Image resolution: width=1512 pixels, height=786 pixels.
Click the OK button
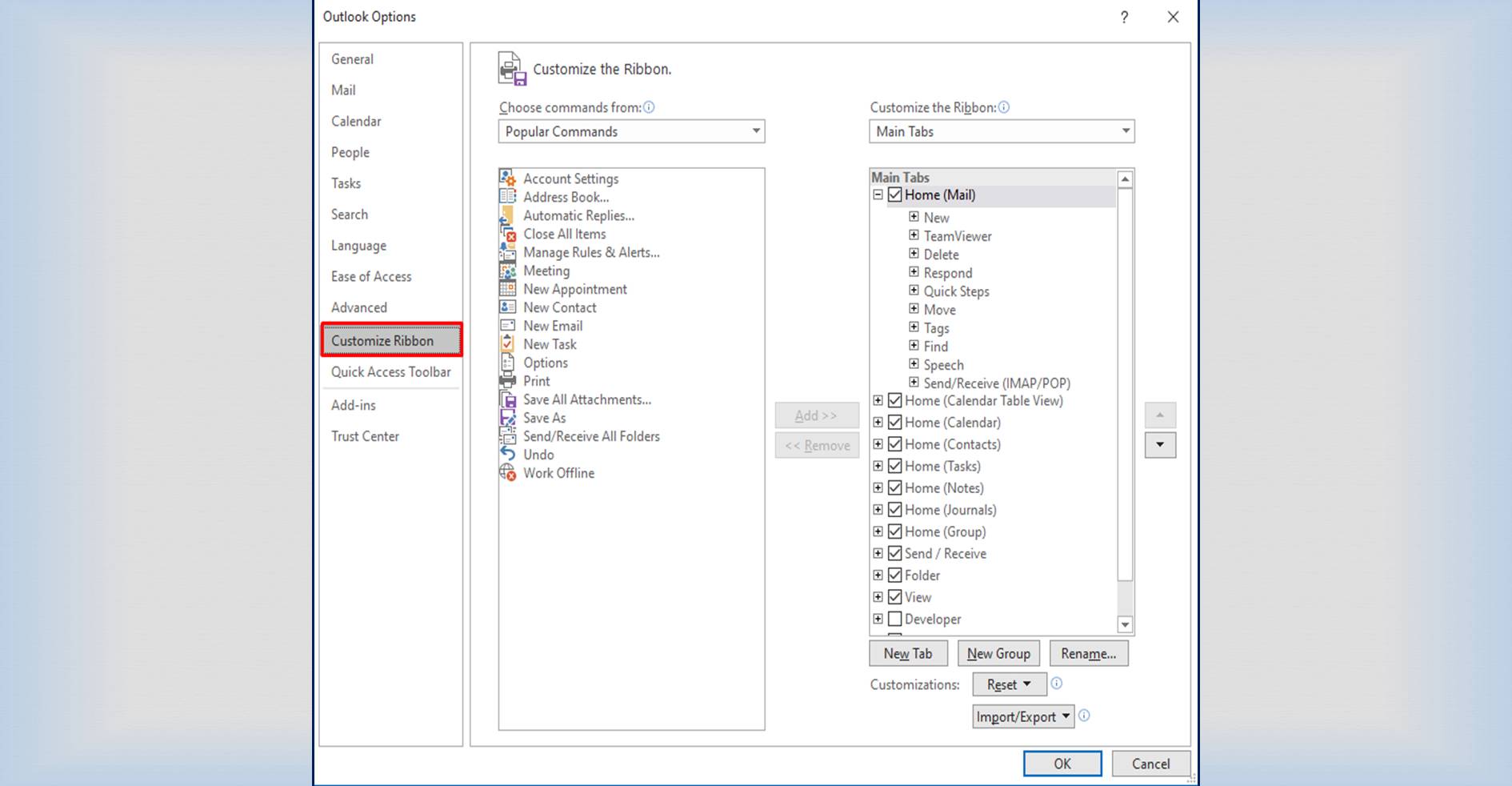(1062, 763)
